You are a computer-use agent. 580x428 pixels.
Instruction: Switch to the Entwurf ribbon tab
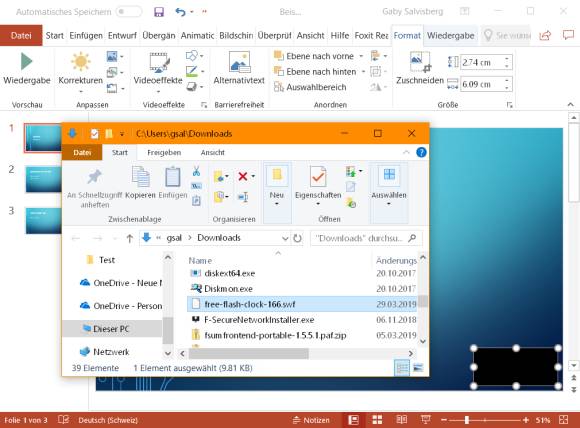pyautogui.click(x=122, y=36)
